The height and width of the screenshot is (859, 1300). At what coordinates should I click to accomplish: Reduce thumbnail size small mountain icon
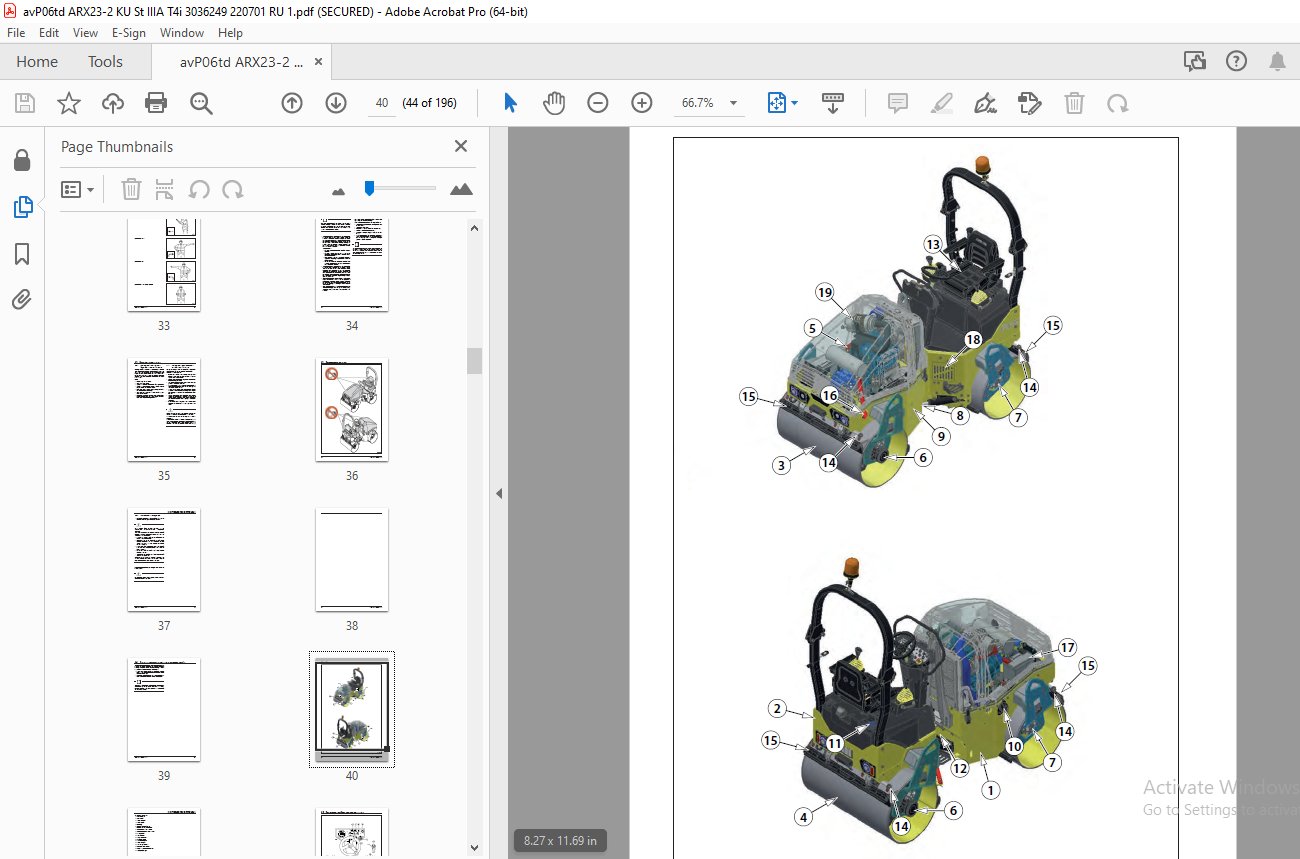pyautogui.click(x=338, y=190)
